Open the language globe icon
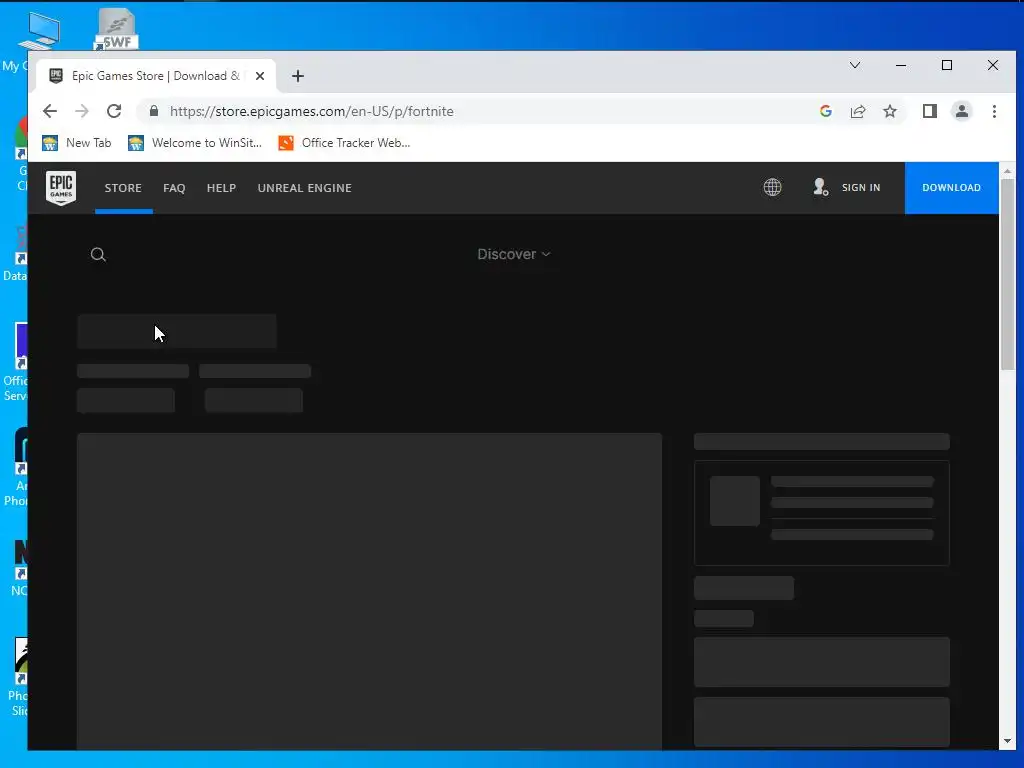The image size is (1024, 768). [772, 187]
